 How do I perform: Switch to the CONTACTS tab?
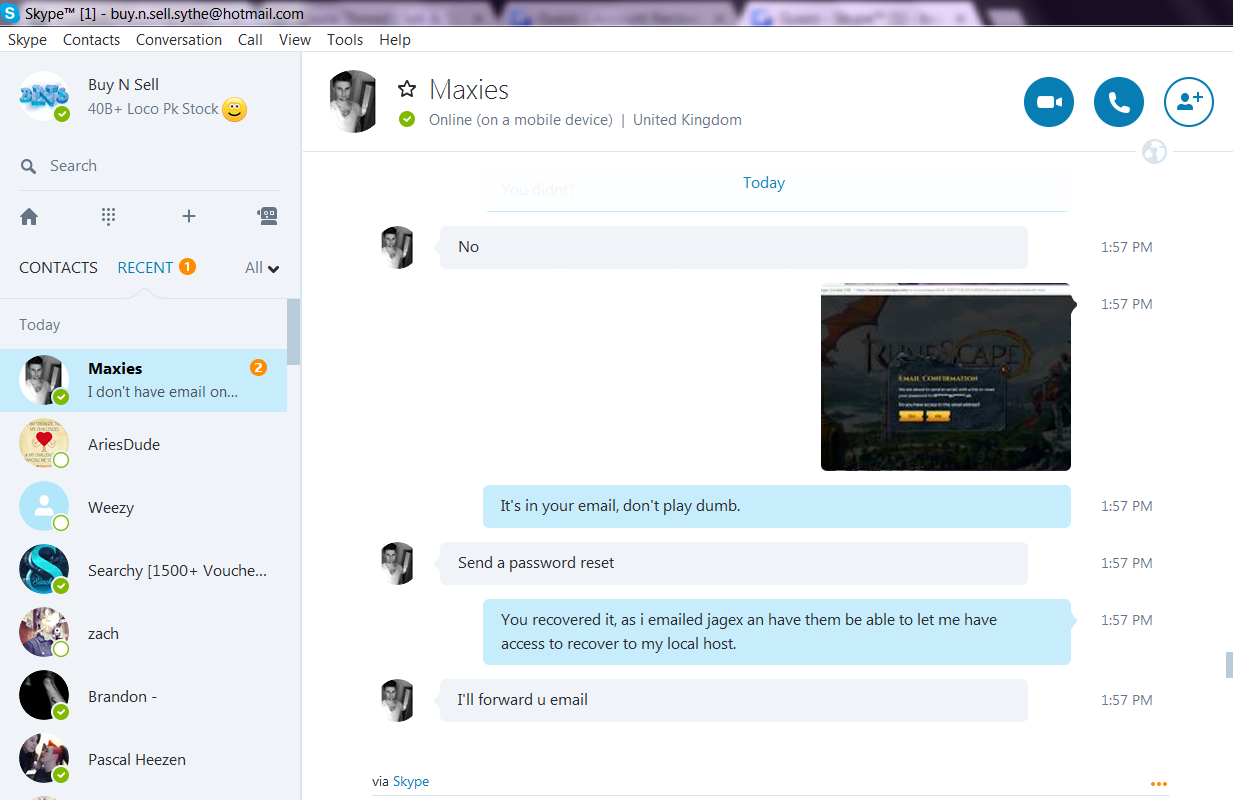point(59,268)
